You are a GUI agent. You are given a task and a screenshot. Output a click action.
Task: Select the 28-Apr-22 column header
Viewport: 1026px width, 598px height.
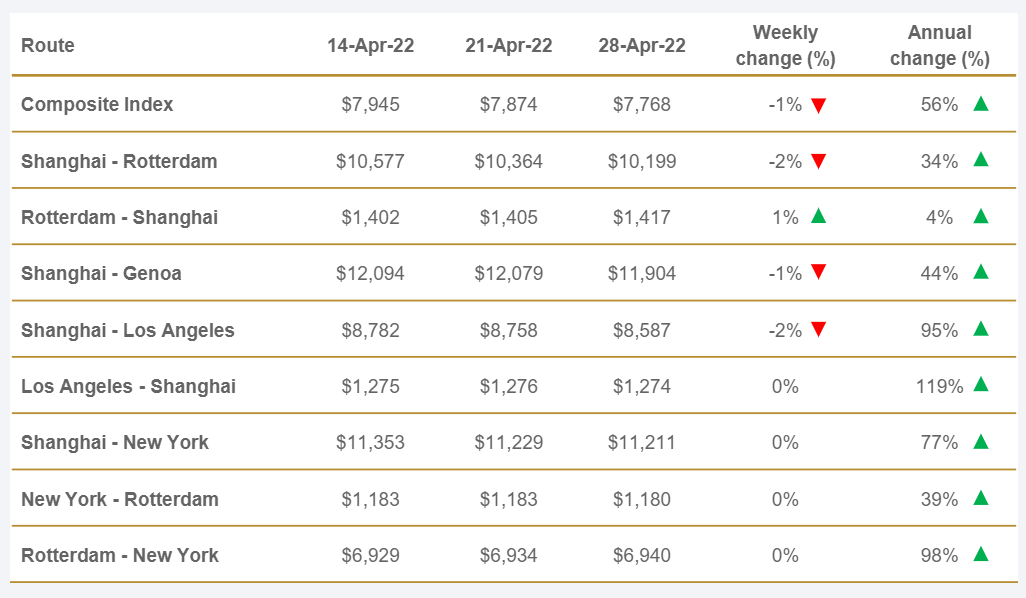(641, 46)
